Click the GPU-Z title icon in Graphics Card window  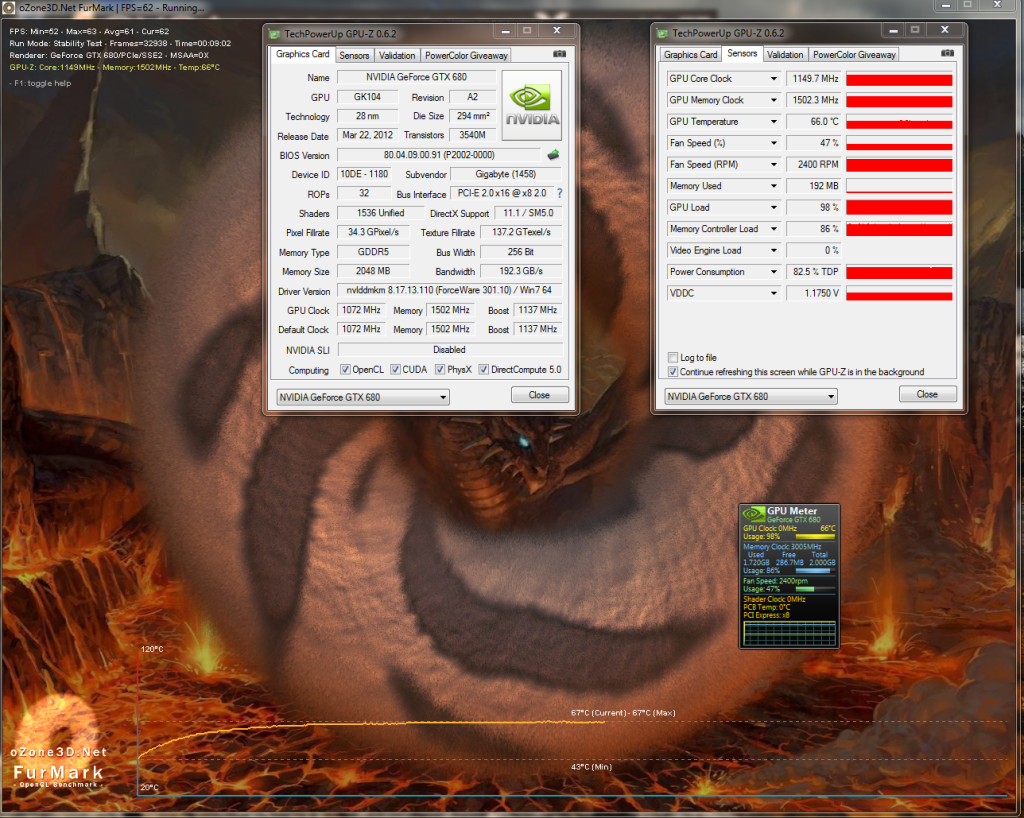(x=275, y=34)
